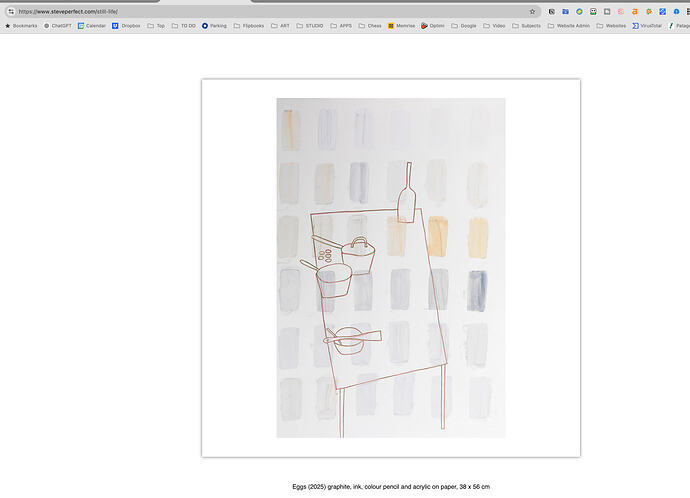Open the Optimi bookmark
690x498 pixels.
pyautogui.click(x=433, y=26)
